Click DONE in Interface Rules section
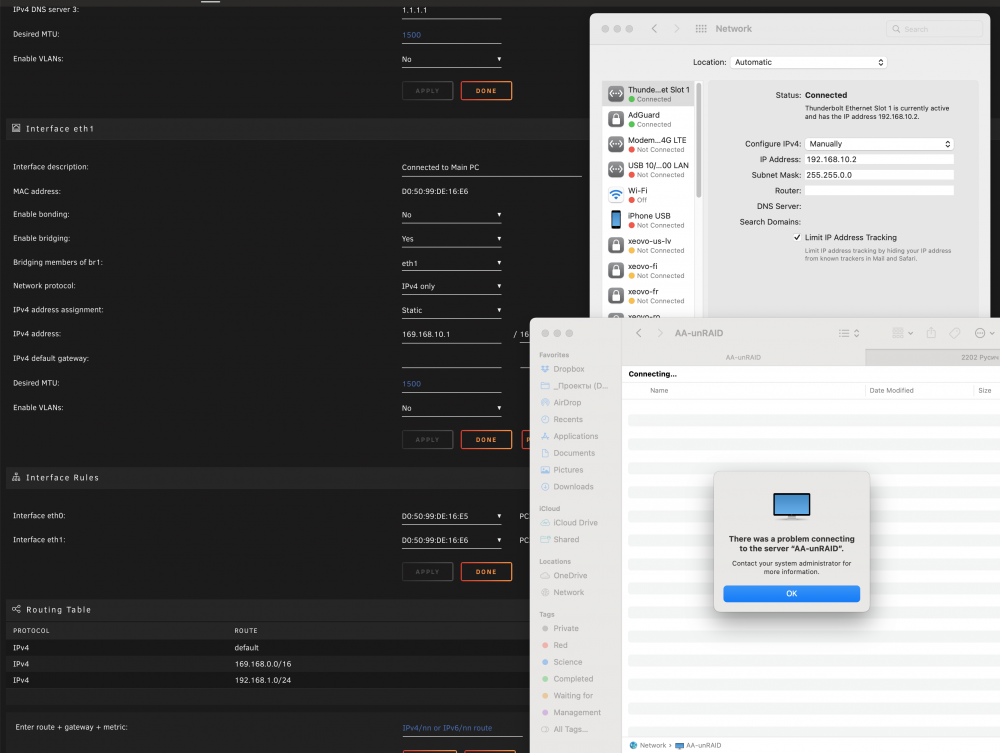 point(486,571)
